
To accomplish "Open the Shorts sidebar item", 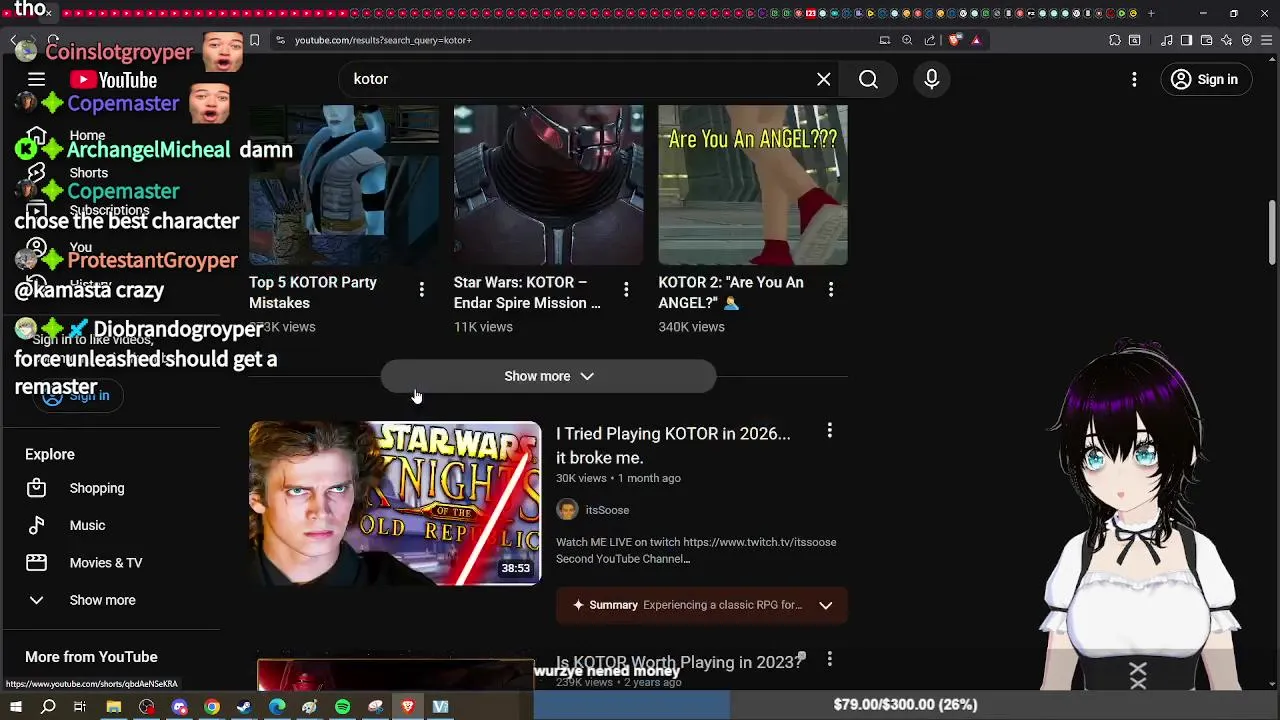I will pyautogui.click(x=88, y=173).
